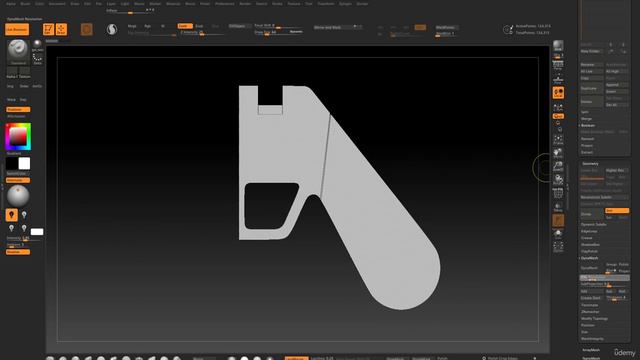Open the Render menu
This screenshot has height=360, width=640.
coord(245,4)
